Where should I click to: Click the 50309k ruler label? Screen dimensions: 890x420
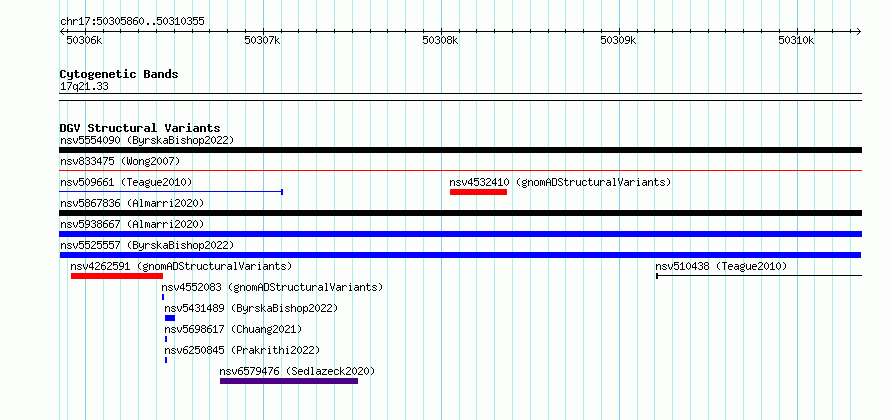619,40
